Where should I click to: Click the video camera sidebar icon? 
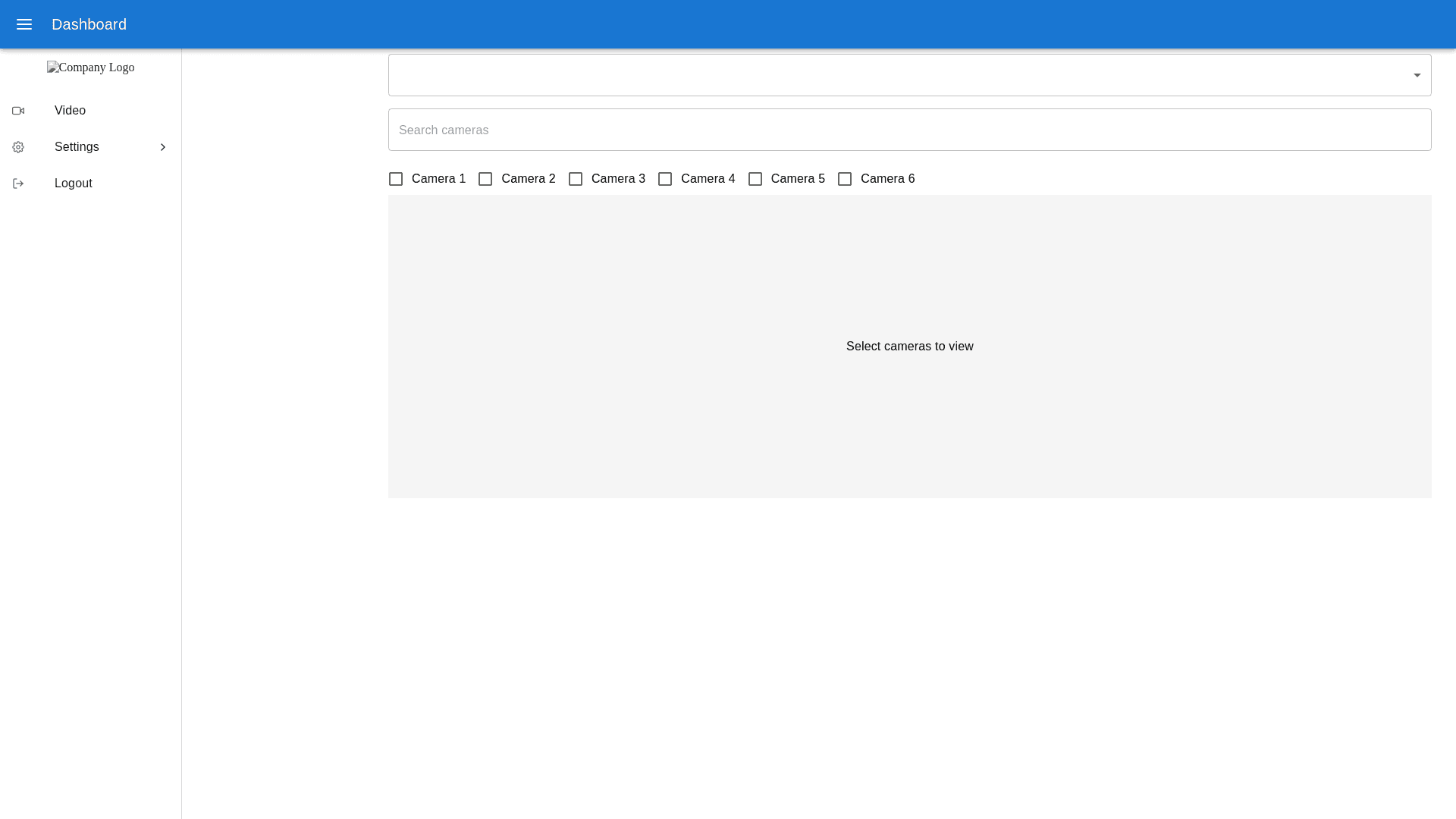(x=18, y=111)
